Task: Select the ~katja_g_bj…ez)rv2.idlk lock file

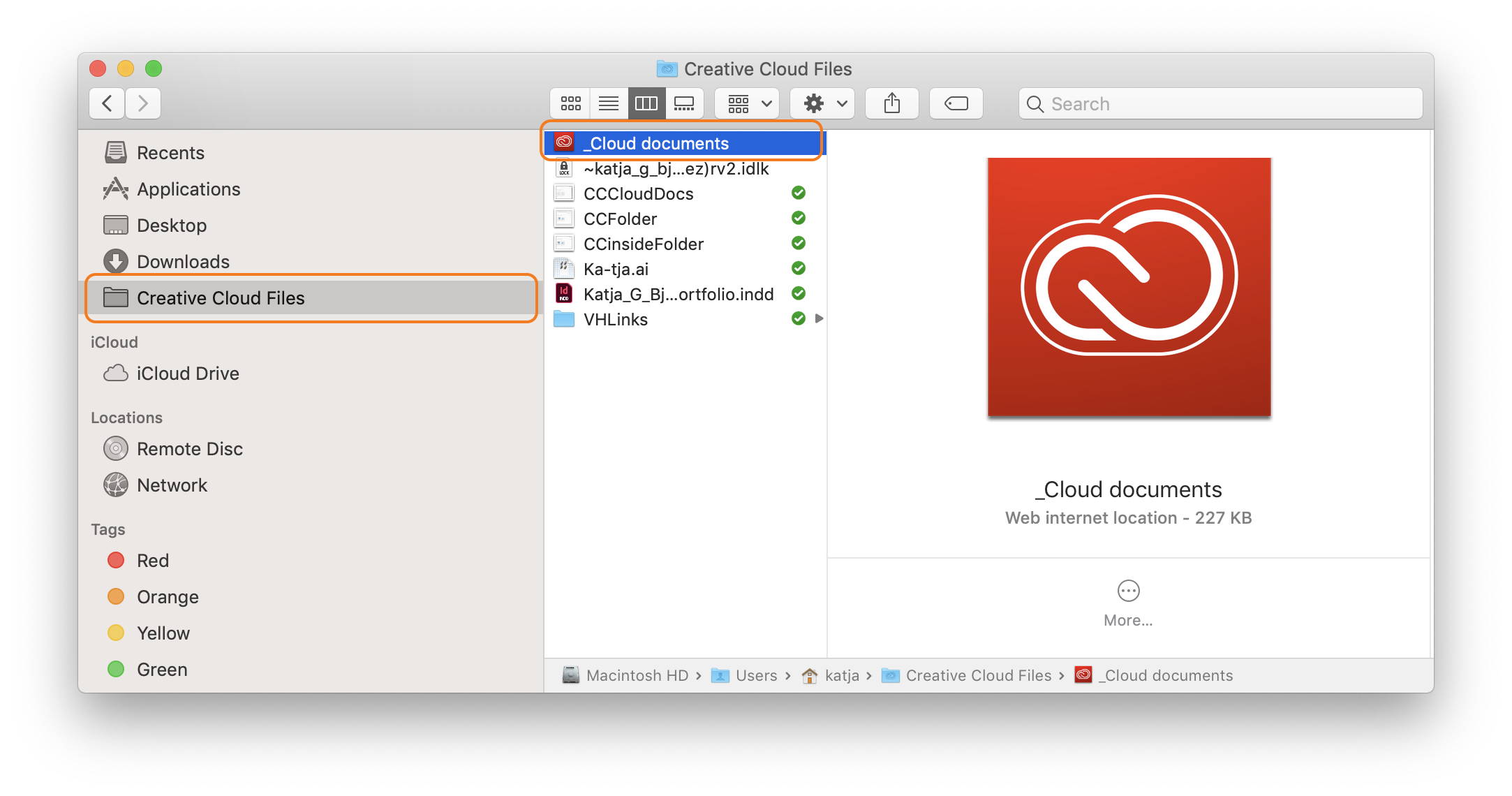Action: tap(684, 168)
